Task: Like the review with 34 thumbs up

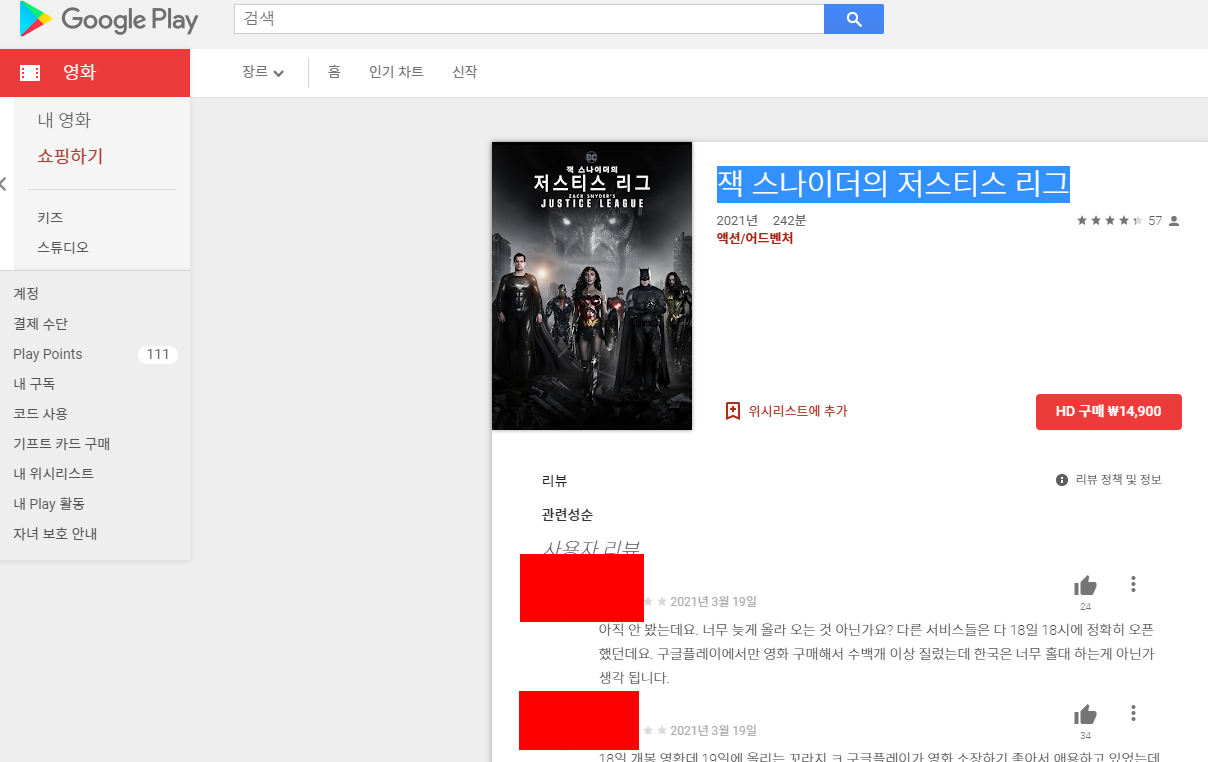Action: [1085, 715]
